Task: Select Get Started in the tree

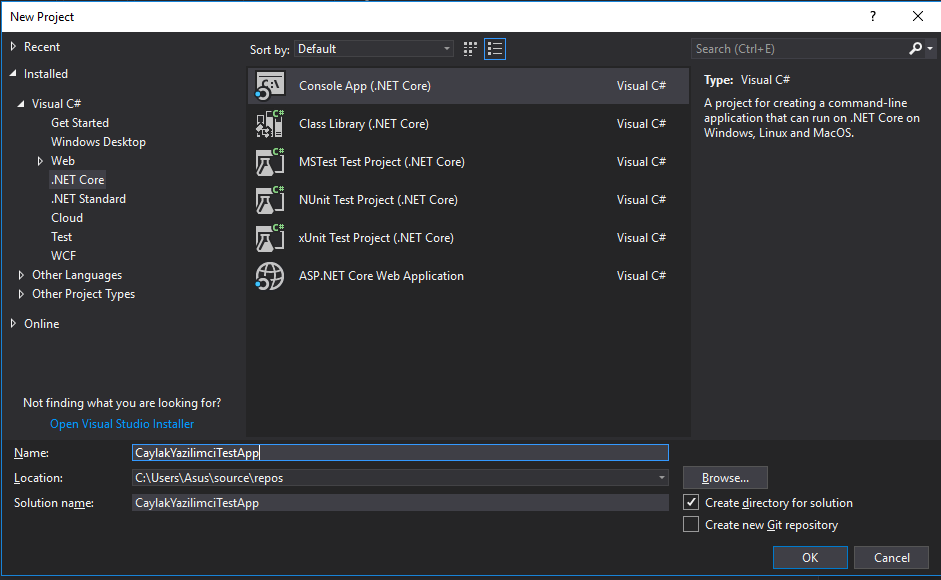Action: coord(80,122)
